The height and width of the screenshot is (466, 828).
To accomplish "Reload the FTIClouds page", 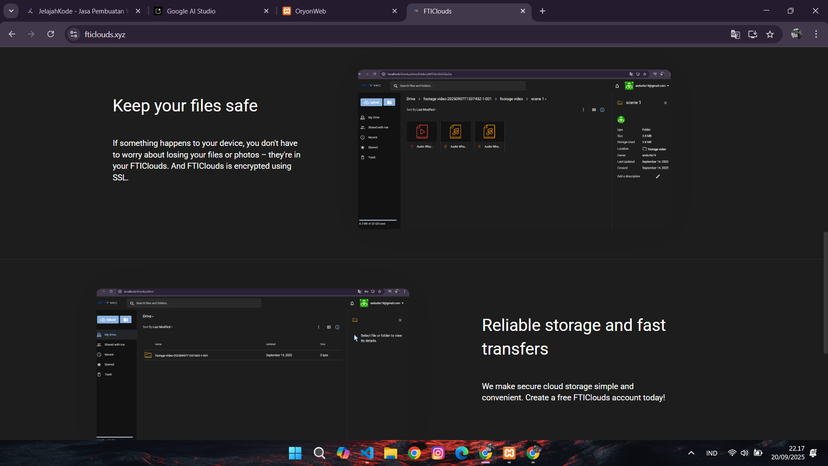I will coord(50,34).
